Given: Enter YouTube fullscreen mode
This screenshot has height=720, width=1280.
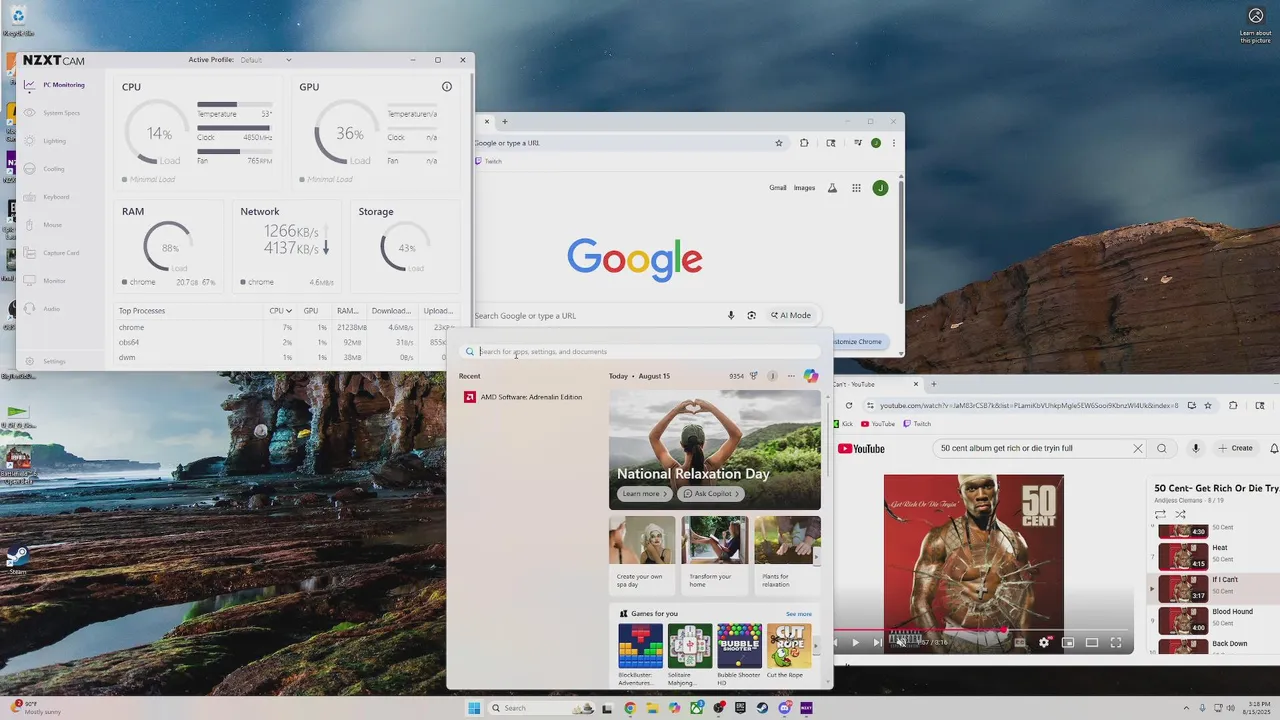Looking at the screenshot, I should (x=1116, y=642).
